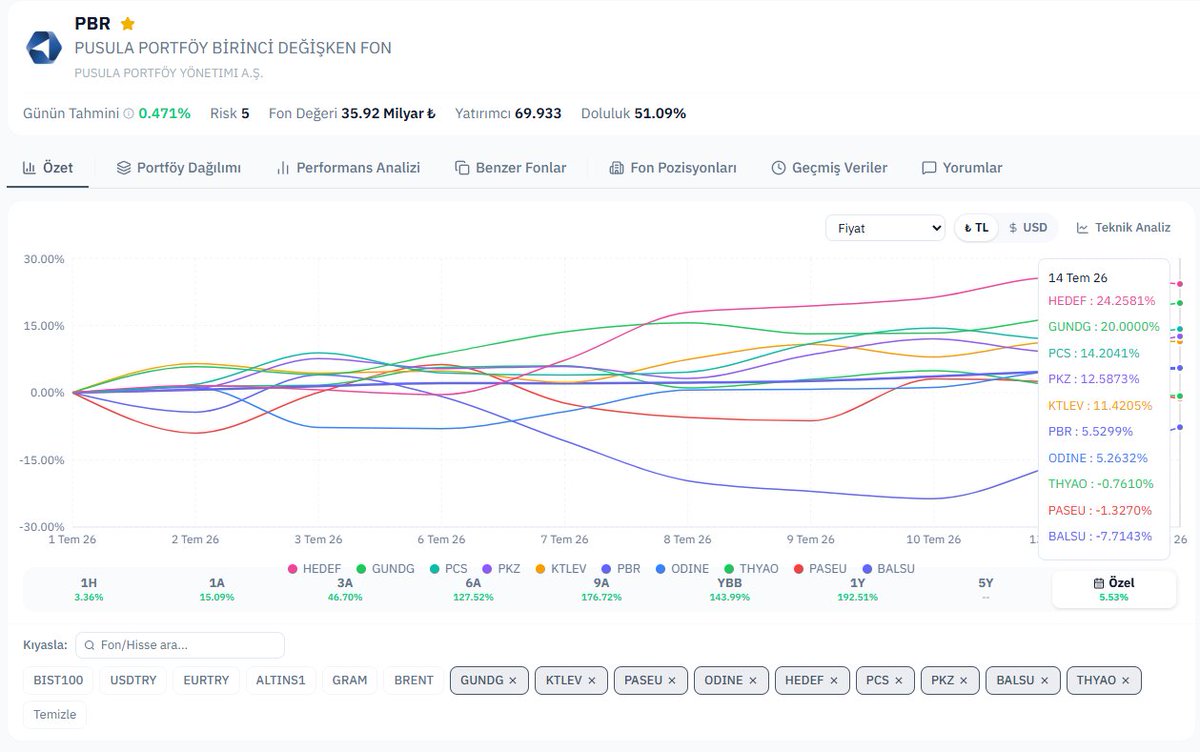Select the 3A time range

coord(345,589)
